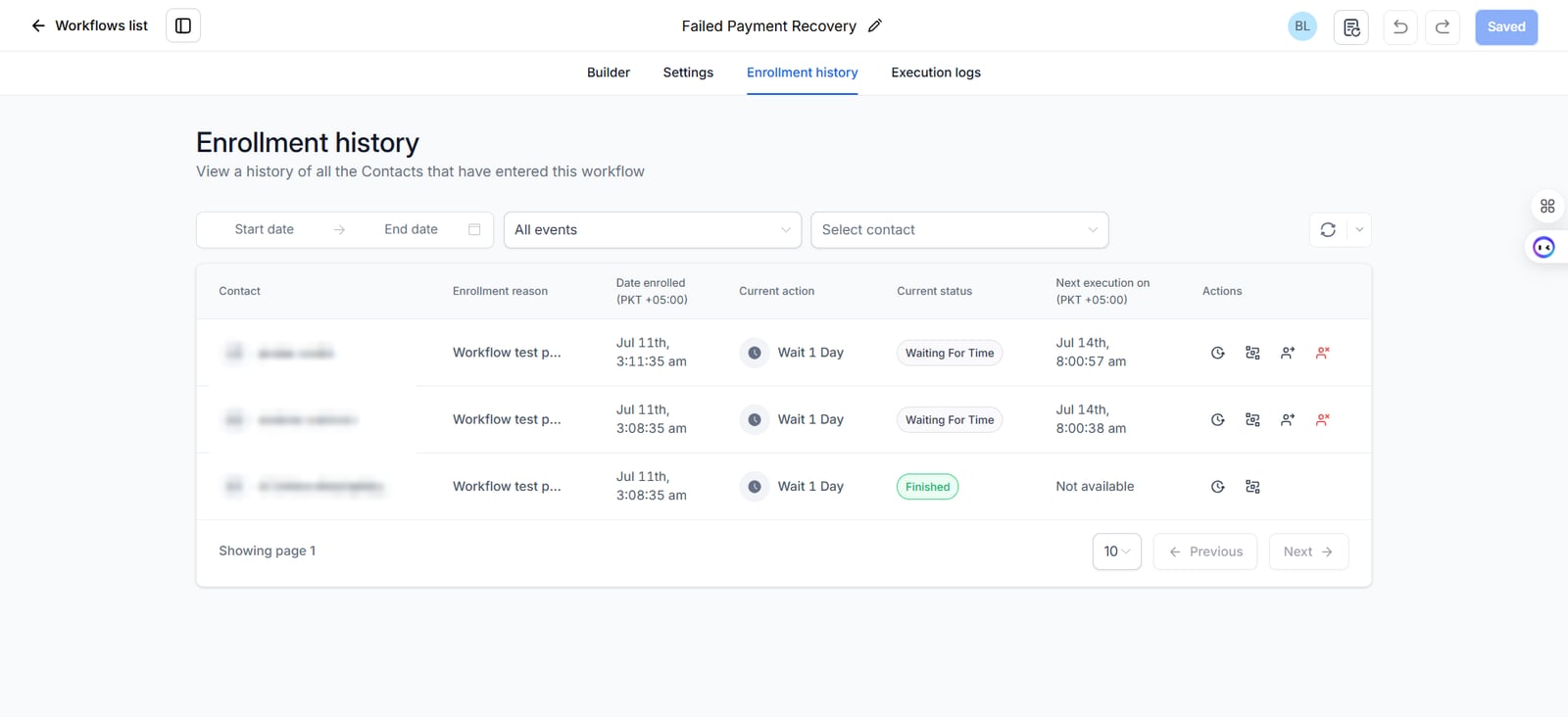Image resolution: width=1568 pixels, height=717 pixels.
Task: Click the Jul 14th, 8:00:38 am value
Action: [1091, 419]
